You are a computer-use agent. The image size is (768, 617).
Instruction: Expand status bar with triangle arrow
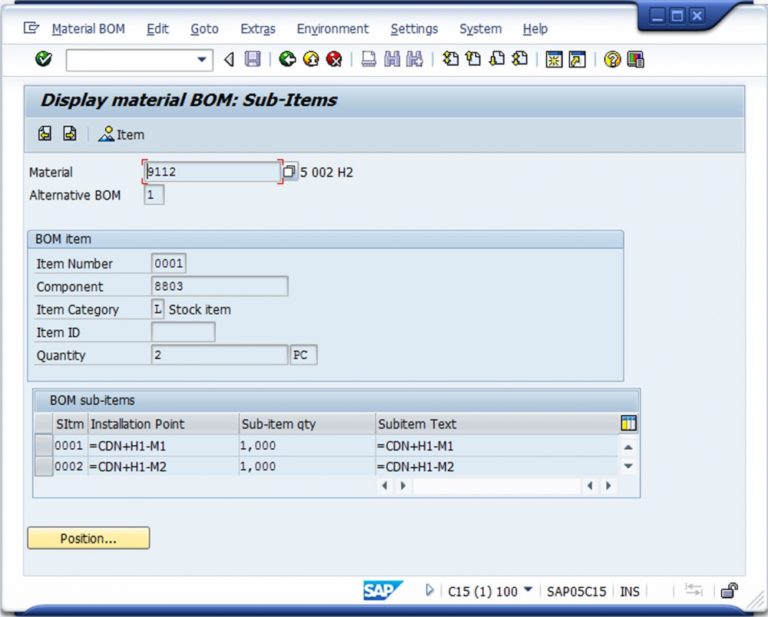click(x=430, y=591)
